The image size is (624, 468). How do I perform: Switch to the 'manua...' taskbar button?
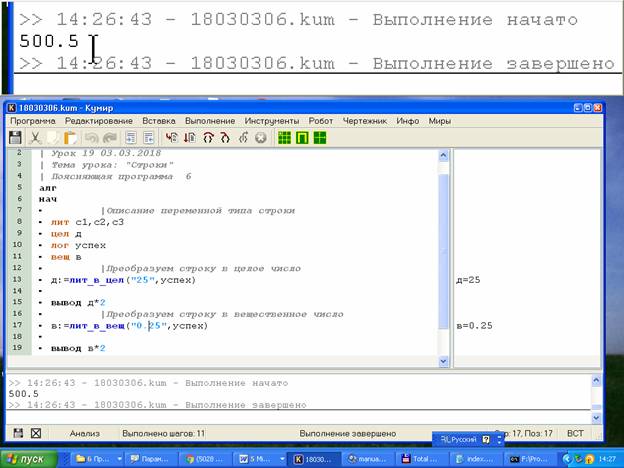(x=367, y=459)
